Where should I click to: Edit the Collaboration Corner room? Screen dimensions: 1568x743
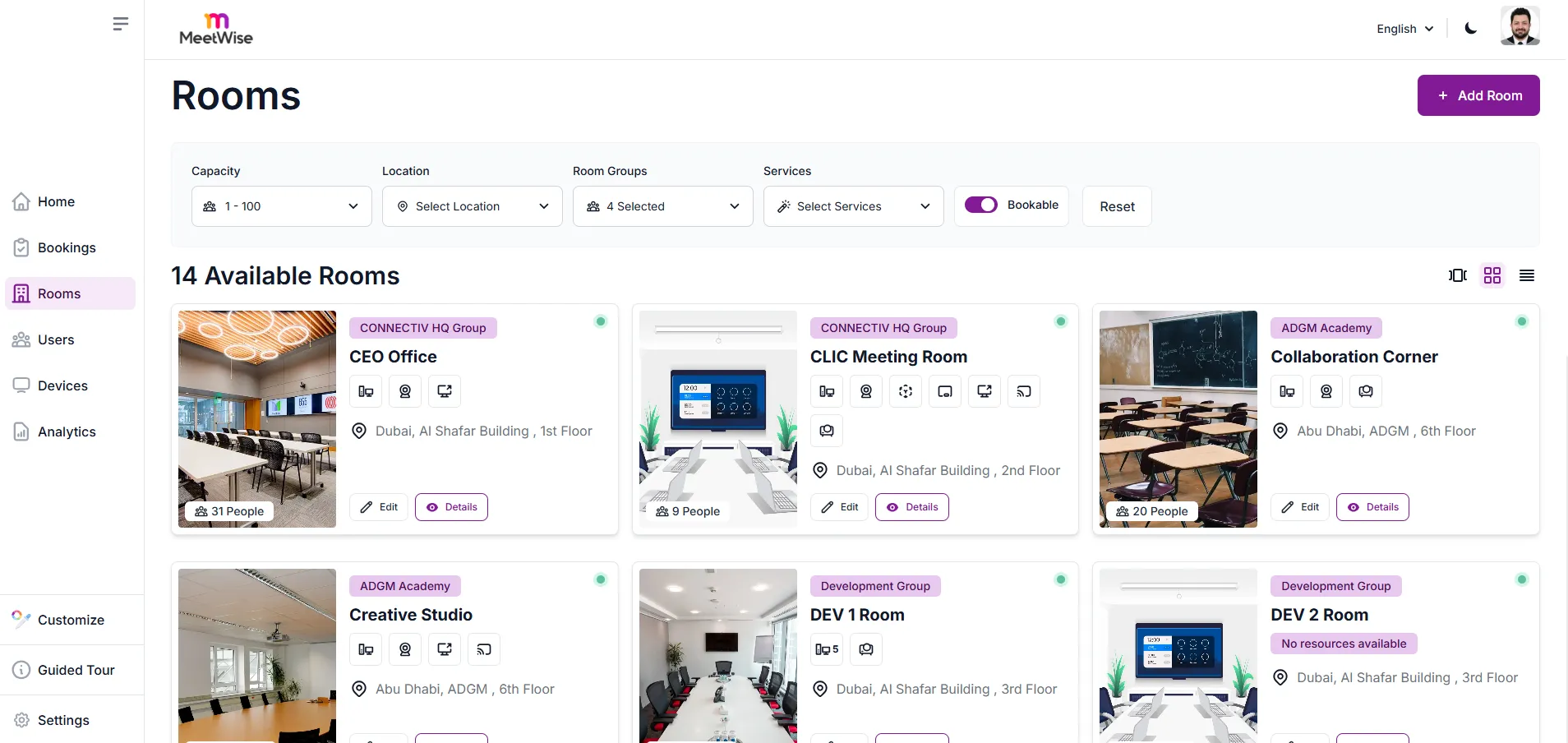pyautogui.click(x=1300, y=507)
